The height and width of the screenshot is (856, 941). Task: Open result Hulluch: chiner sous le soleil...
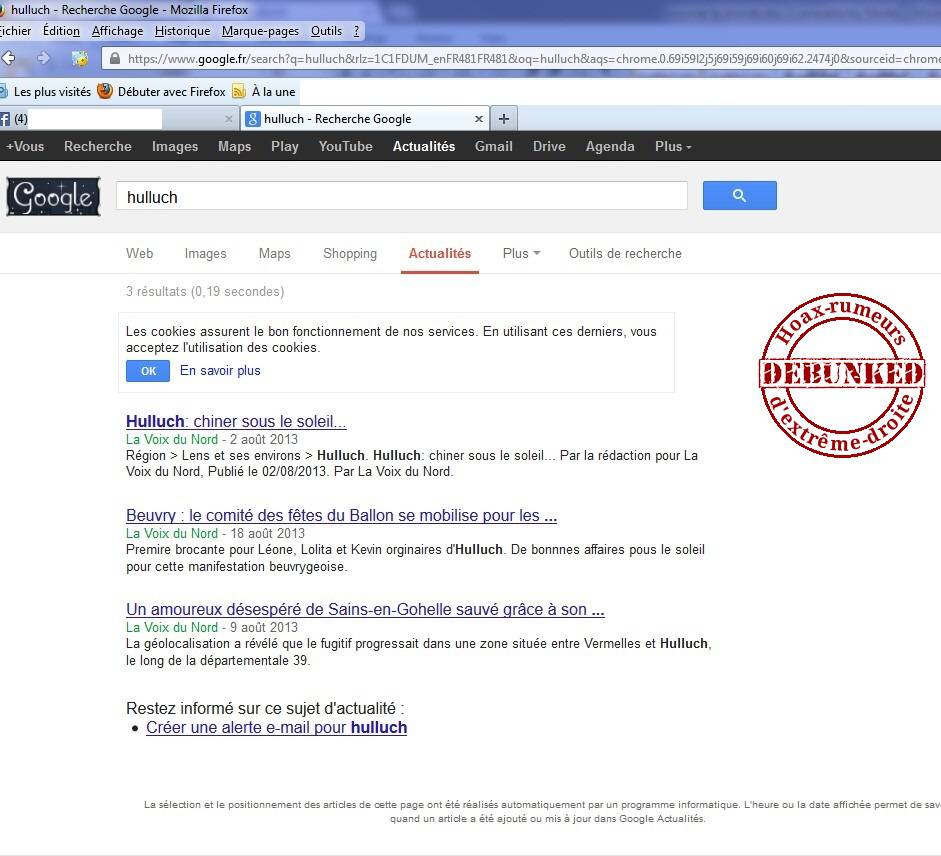point(236,421)
